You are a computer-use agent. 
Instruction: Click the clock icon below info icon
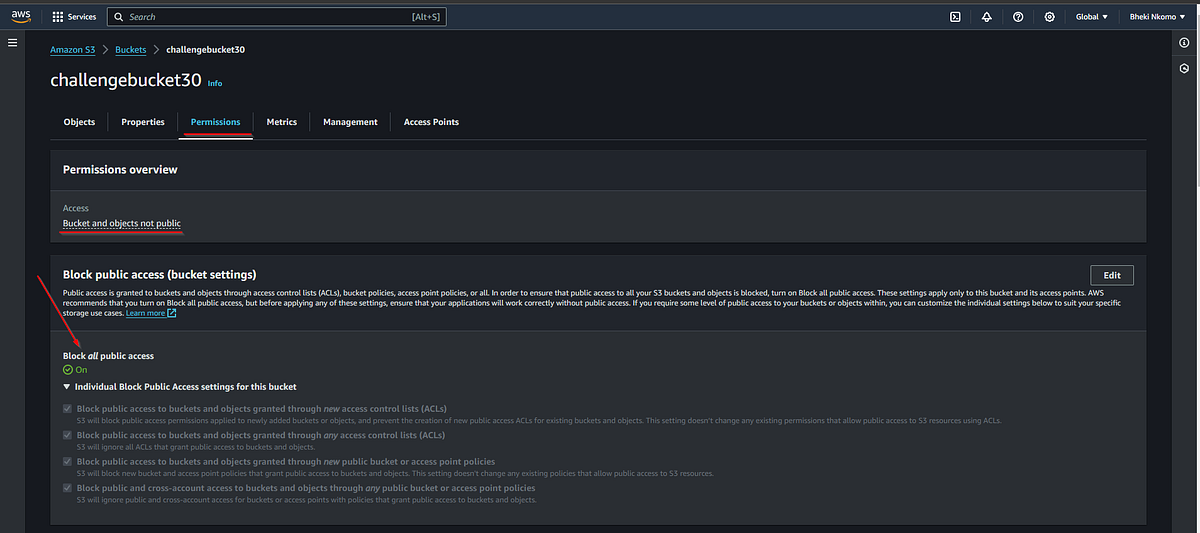1184,67
